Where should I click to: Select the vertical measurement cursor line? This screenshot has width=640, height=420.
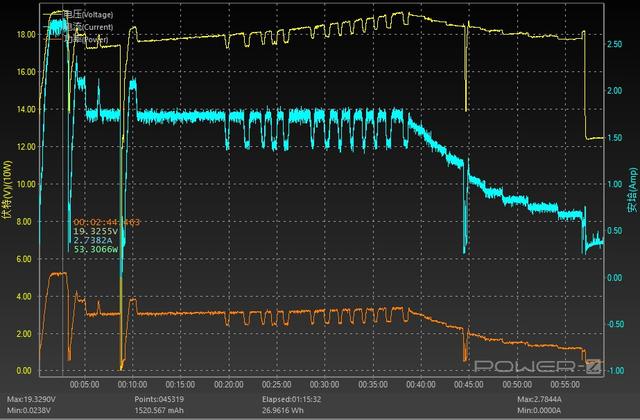pos(62,190)
